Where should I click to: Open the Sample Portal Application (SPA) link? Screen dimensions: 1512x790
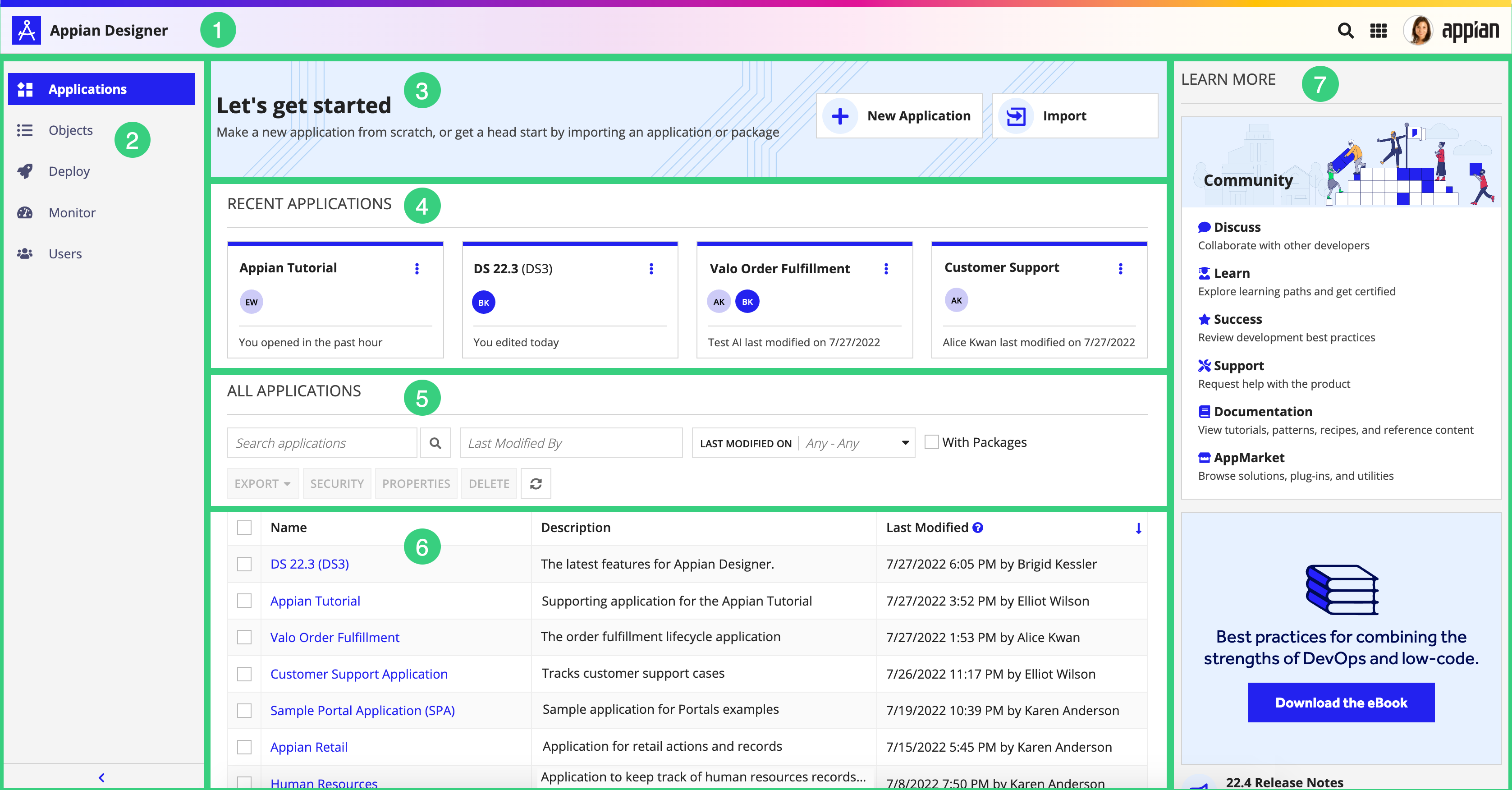pos(362,711)
